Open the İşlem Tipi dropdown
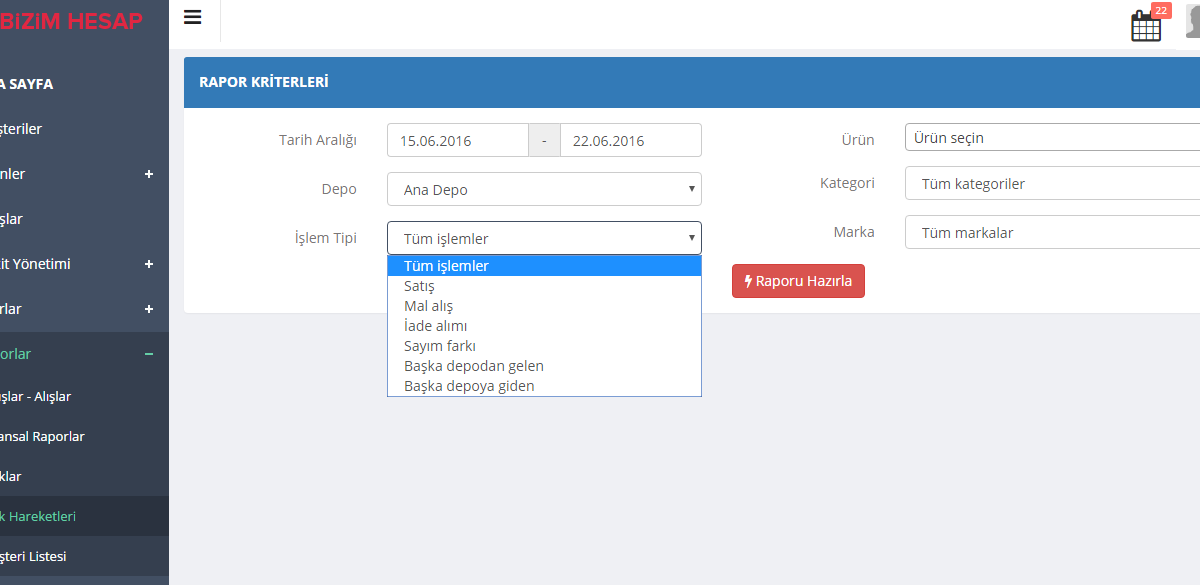 [x=544, y=237]
